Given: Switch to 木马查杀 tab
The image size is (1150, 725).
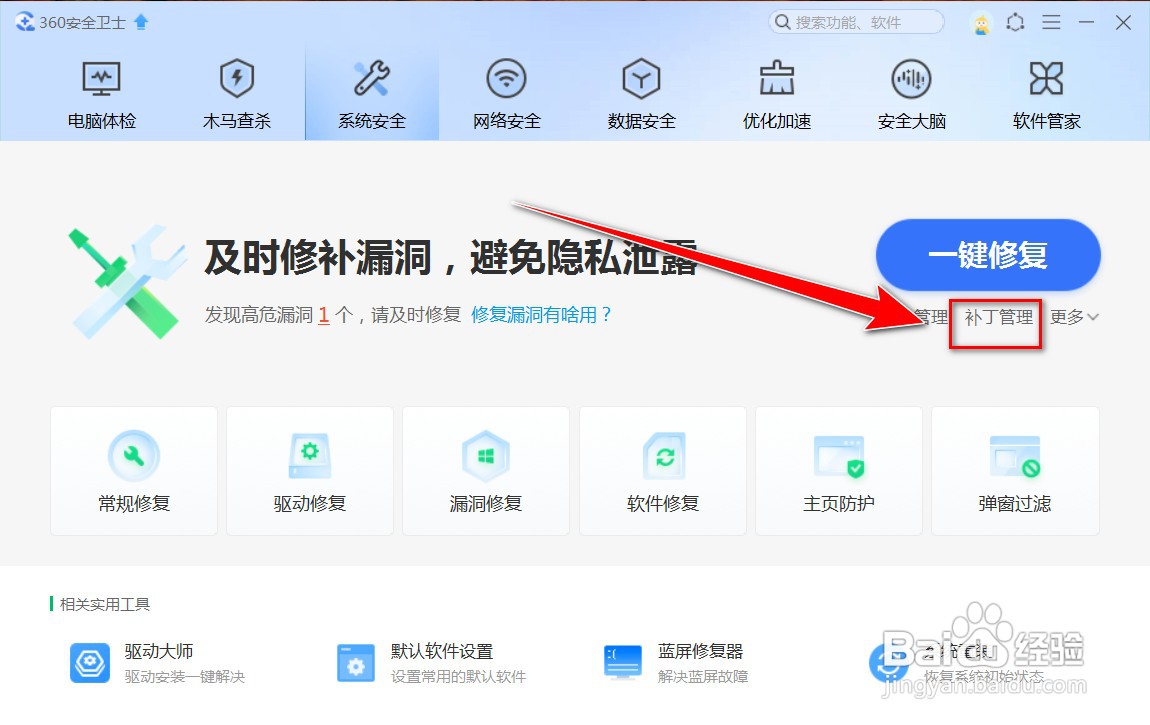Looking at the screenshot, I should click(x=236, y=95).
